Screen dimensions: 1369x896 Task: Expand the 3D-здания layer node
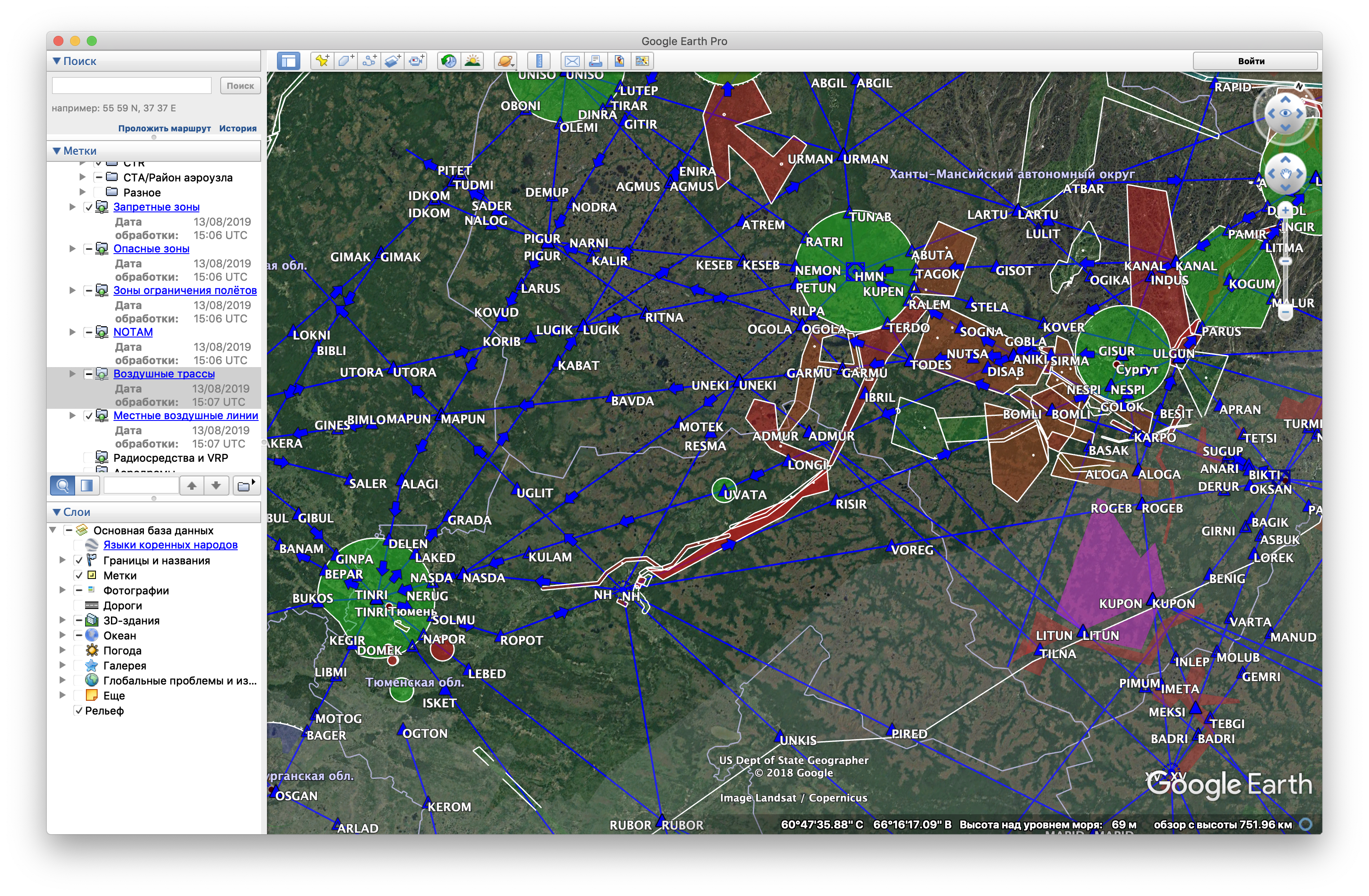pos(63,620)
